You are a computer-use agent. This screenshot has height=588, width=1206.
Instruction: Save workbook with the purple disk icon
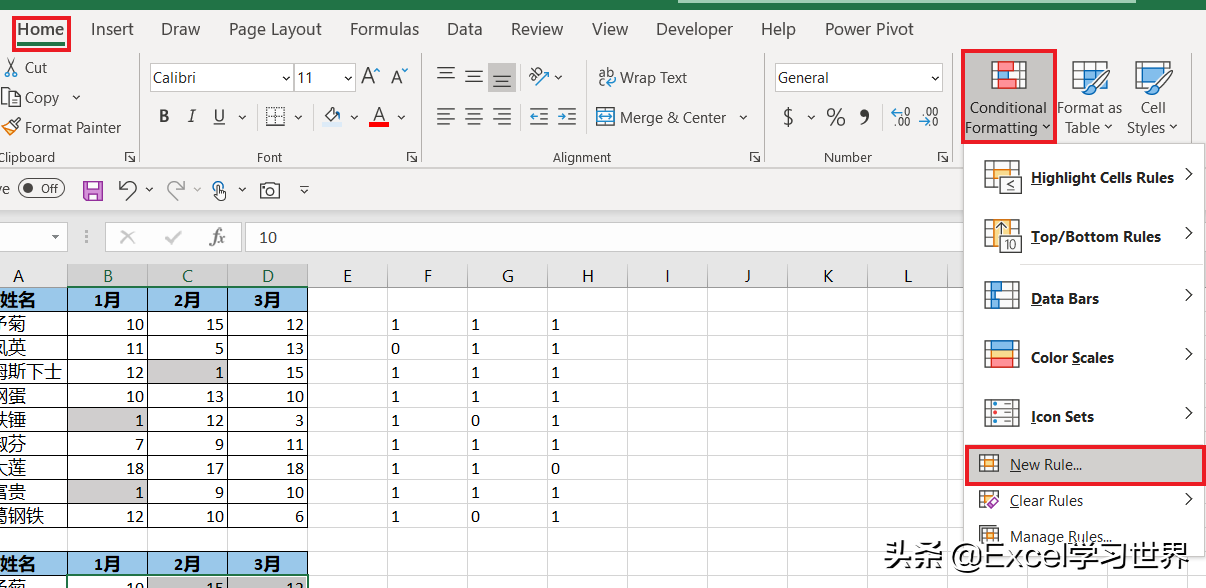pos(93,189)
